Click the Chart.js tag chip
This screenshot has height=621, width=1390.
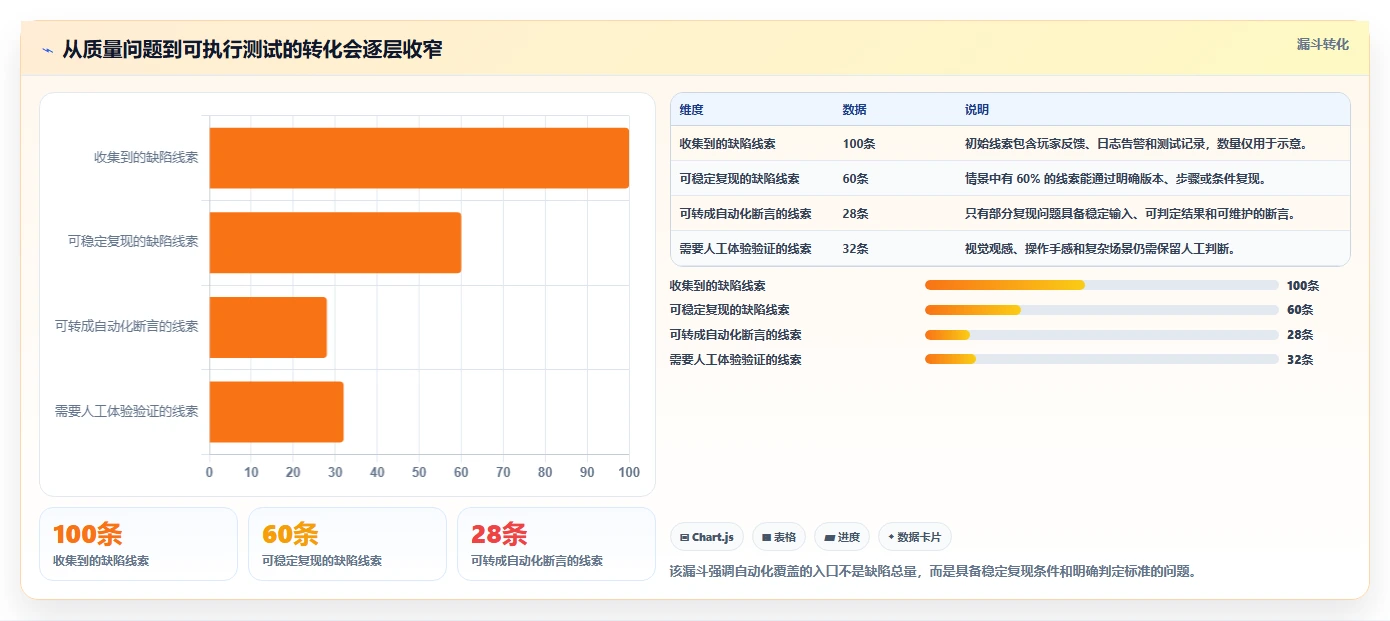point(707,537)
